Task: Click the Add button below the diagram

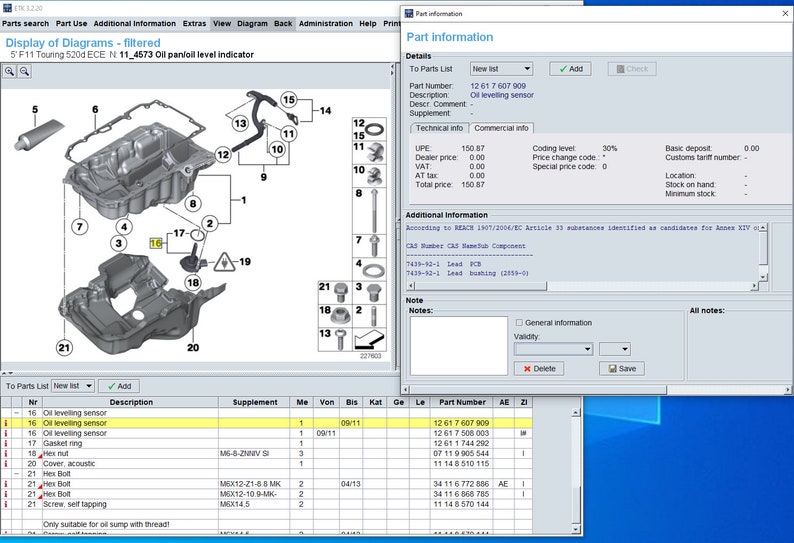Action: coord(119,386)
